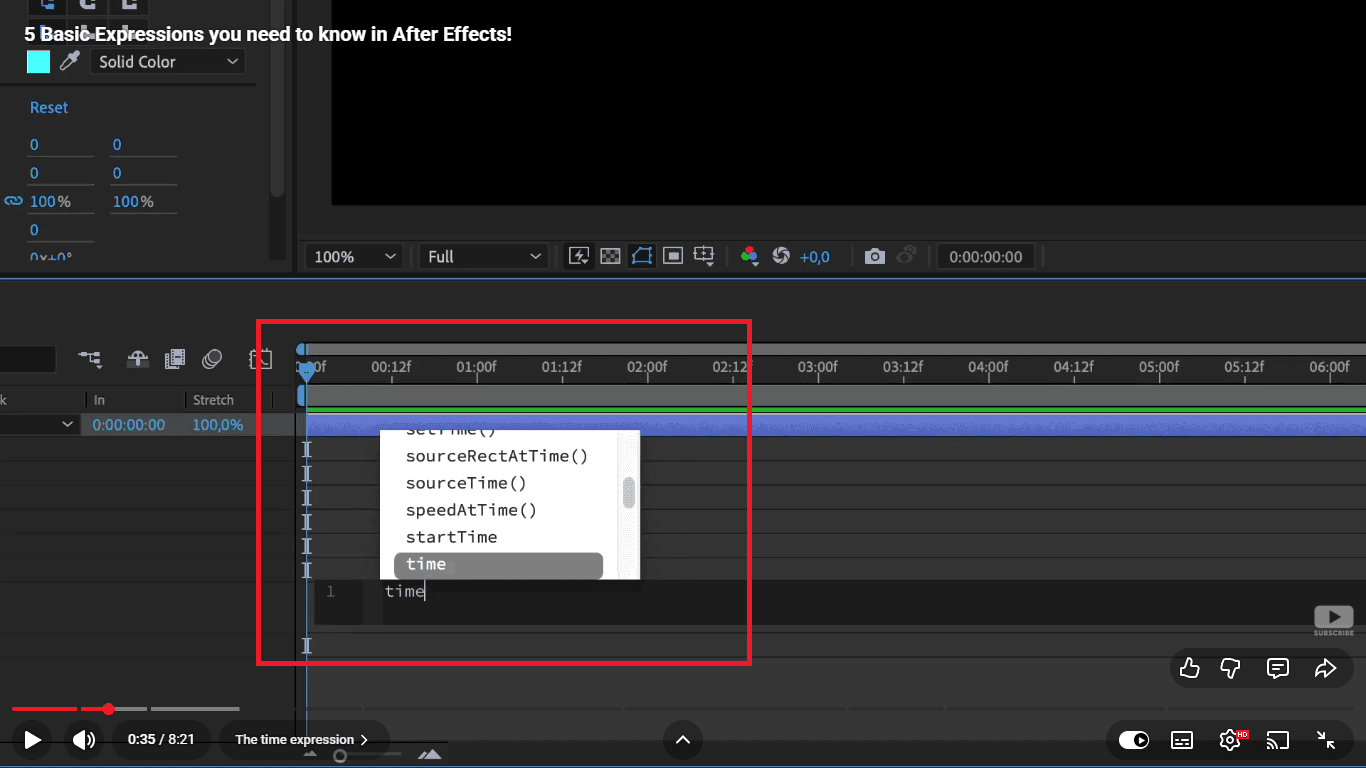This screenshot has width=1366, height=768.
Task: Open the comments icon
Action: tap(1278, 668)
